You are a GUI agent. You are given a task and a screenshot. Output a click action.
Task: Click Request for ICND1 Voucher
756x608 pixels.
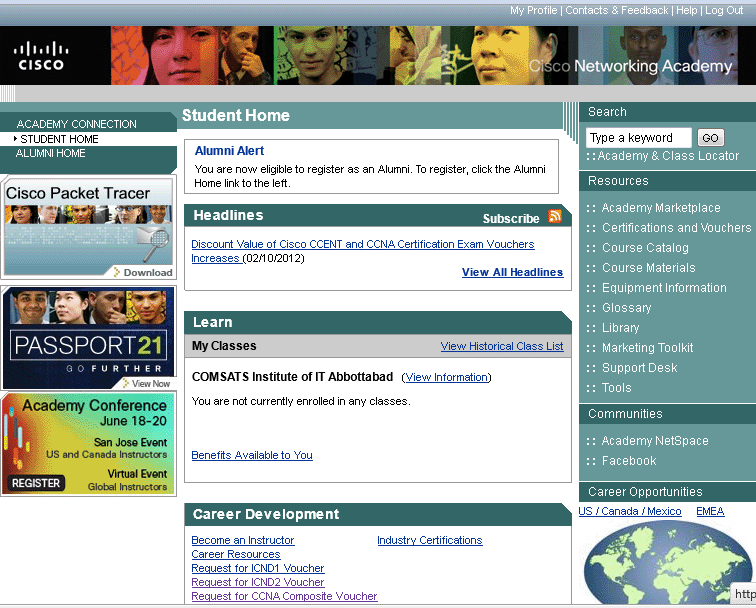point(257,568)
